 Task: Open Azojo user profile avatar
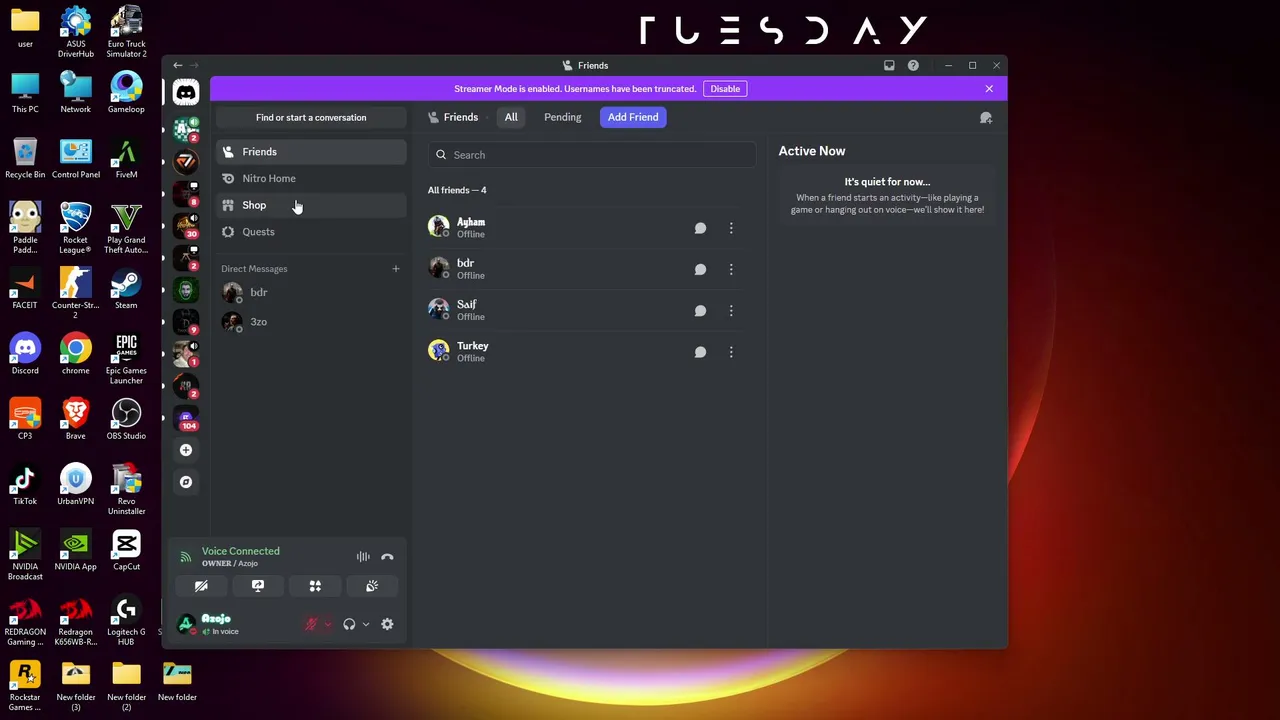click(x=185, y=624)
